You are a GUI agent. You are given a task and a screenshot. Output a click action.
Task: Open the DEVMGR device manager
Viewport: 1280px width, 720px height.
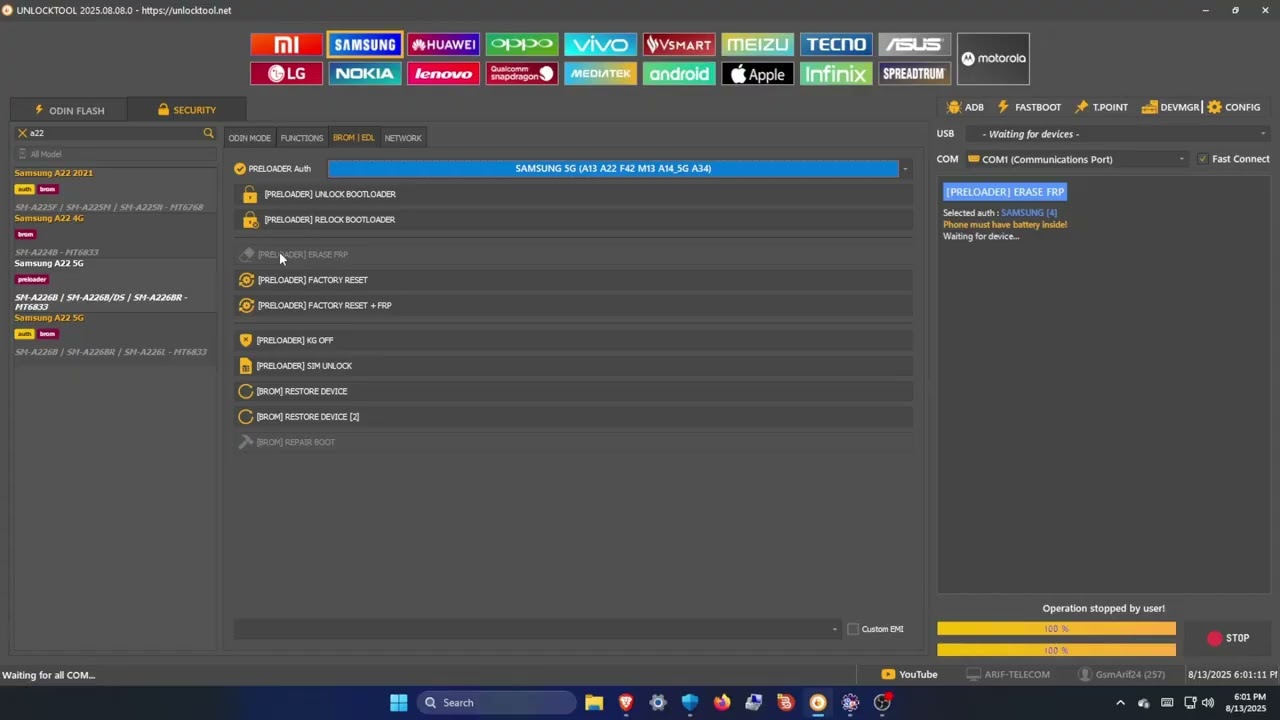pyautogui.click(x=1170, y=107)
